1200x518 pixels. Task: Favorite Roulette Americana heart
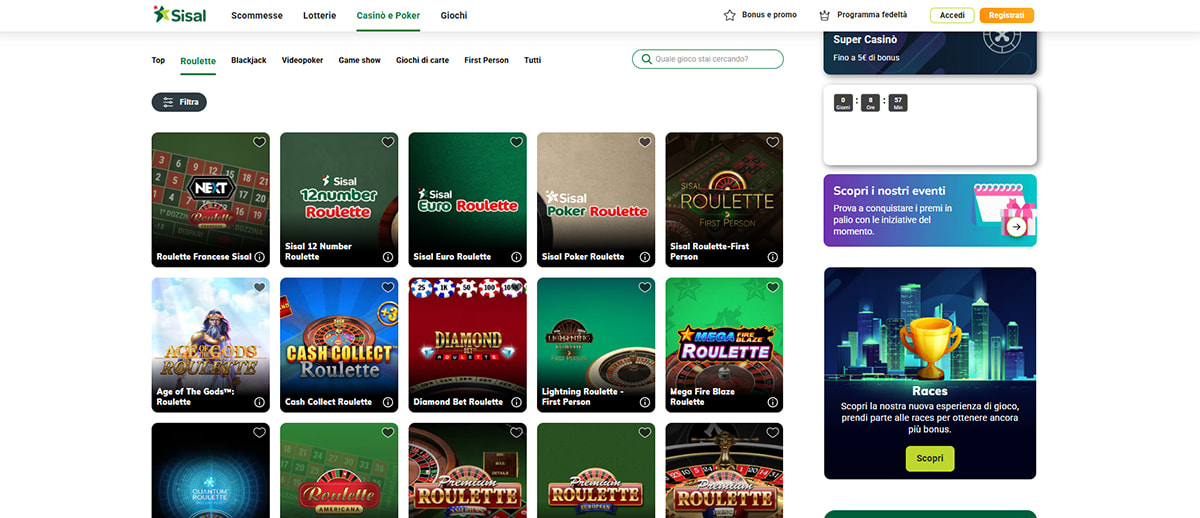(x=388, y=433)
